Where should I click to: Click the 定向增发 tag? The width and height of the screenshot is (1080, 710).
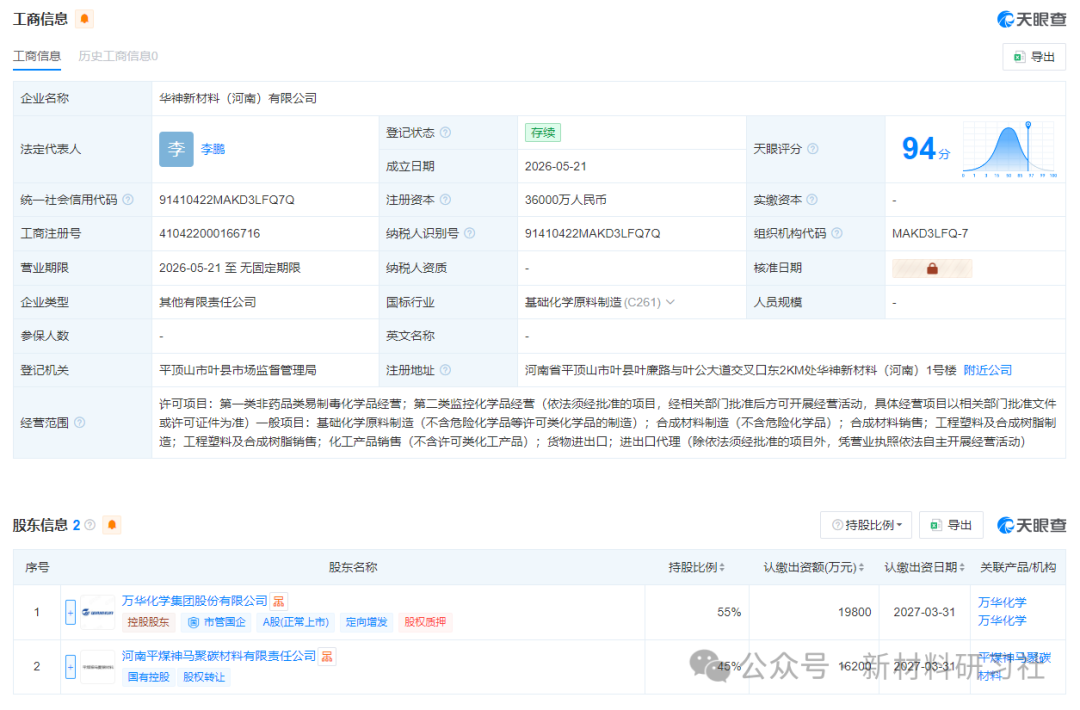[x=366, y=622]
